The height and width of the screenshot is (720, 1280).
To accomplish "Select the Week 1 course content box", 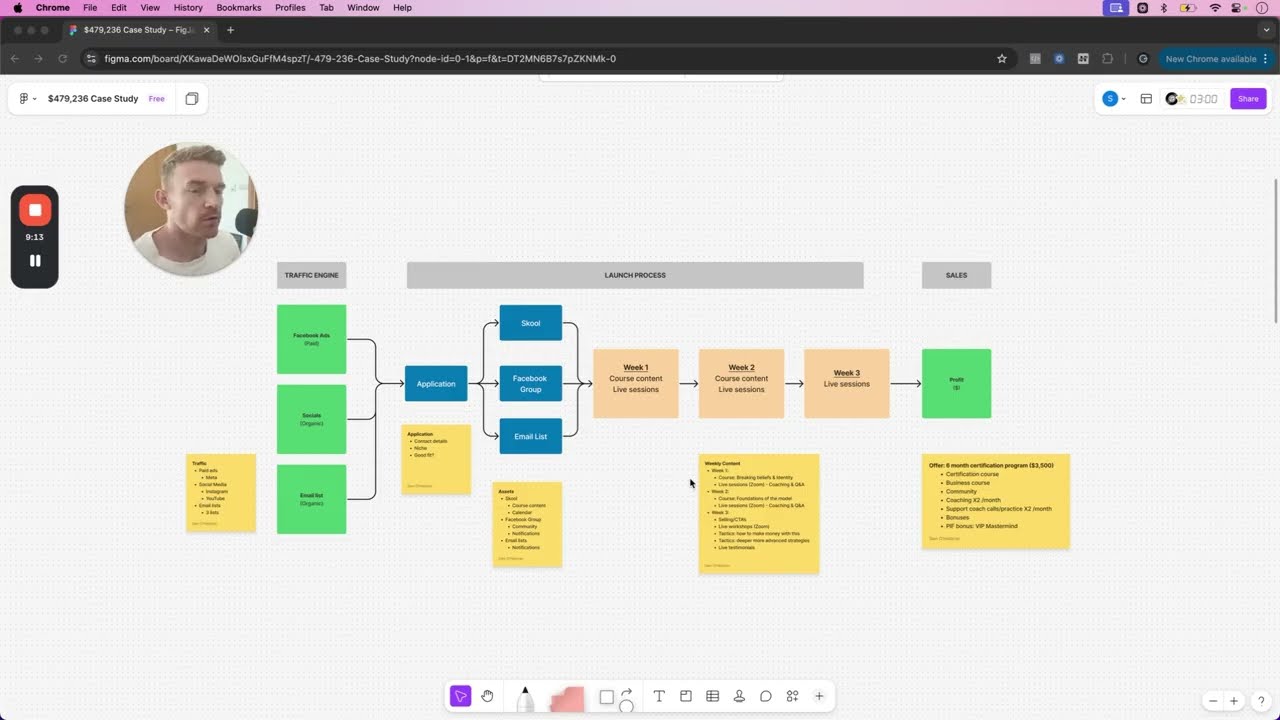I will click(636, 384).
